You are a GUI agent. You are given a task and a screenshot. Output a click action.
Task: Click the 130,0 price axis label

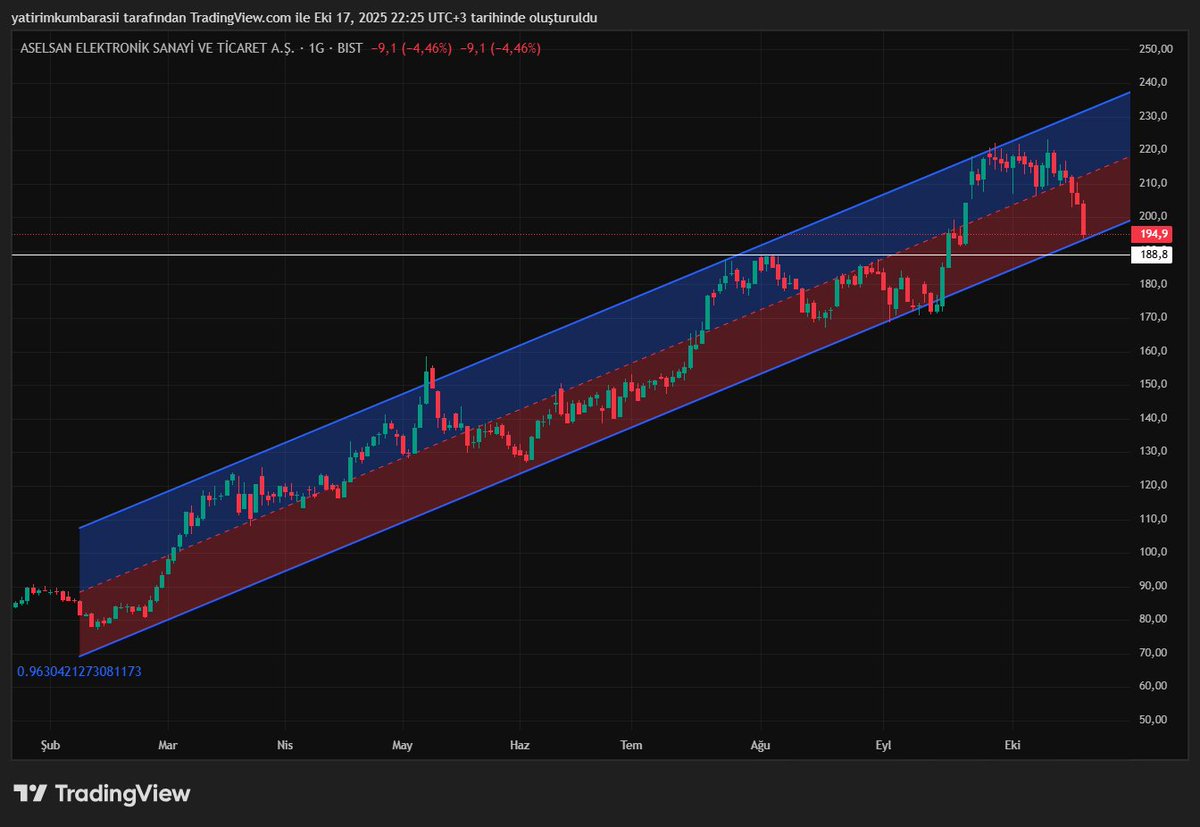tap(1152, 451)
